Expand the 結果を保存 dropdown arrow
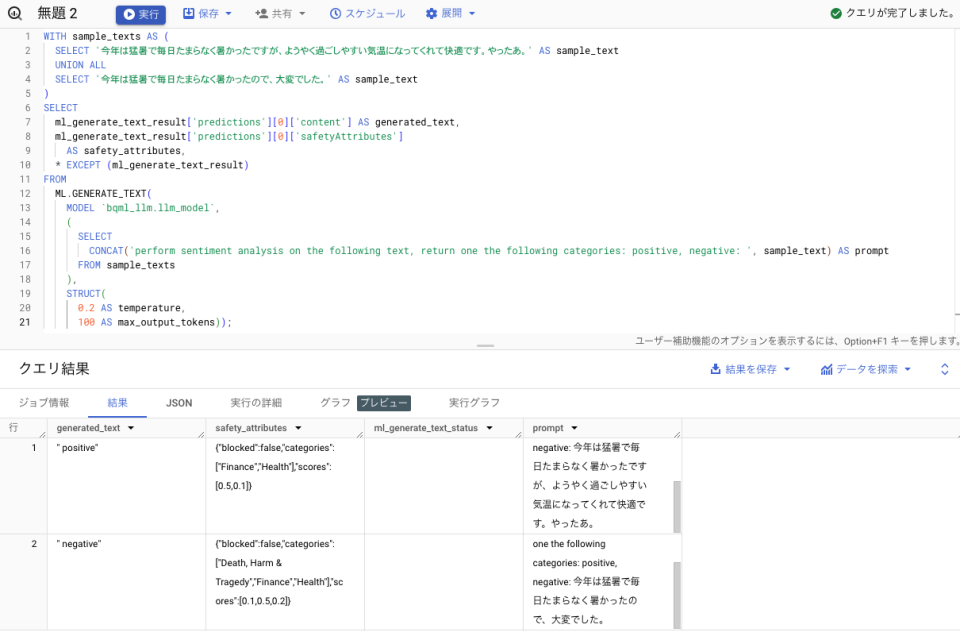 [788, 369]
